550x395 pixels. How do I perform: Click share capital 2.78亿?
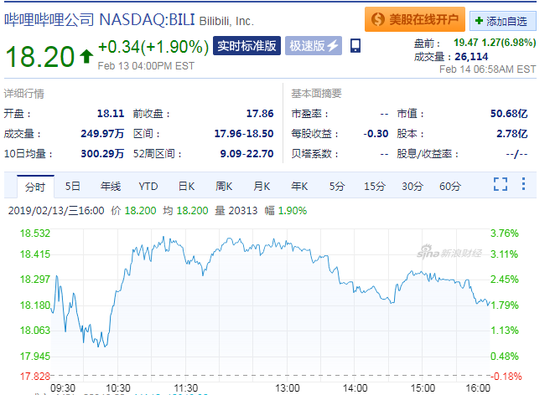pyautogui.click(x=512, y=134)
